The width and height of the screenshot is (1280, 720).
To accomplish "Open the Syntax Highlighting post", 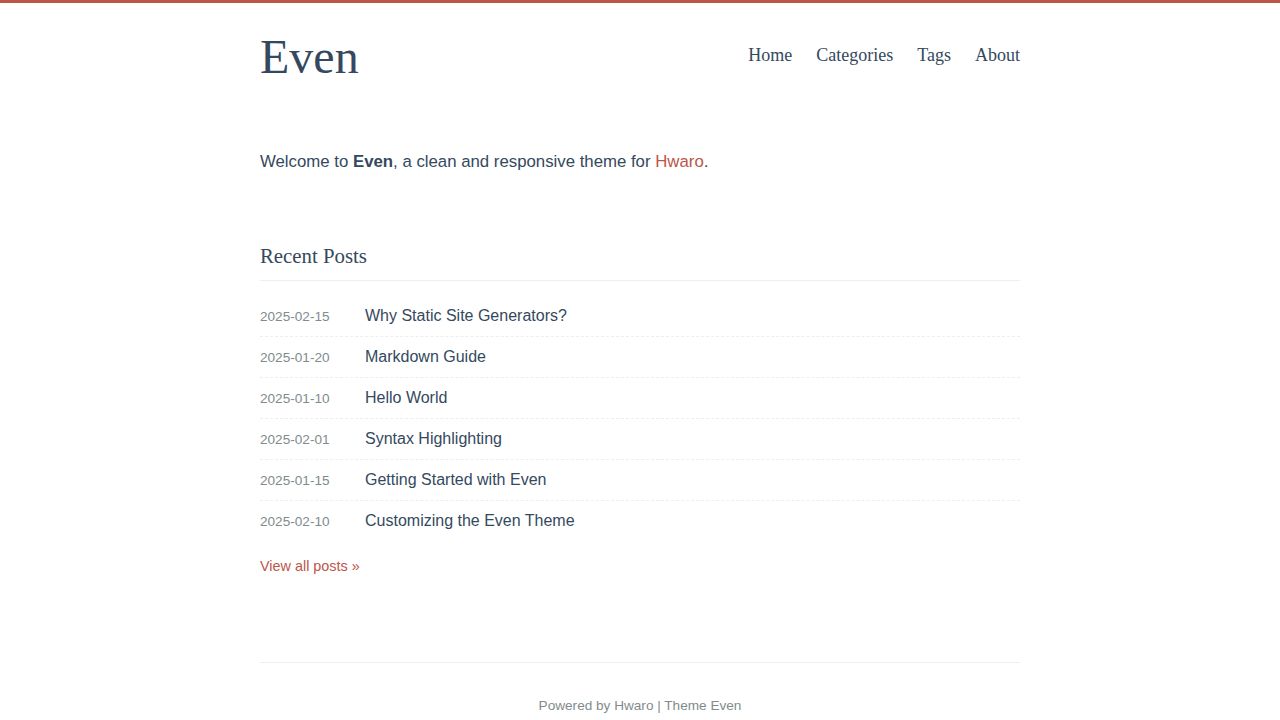I will [x=433, y=438].
